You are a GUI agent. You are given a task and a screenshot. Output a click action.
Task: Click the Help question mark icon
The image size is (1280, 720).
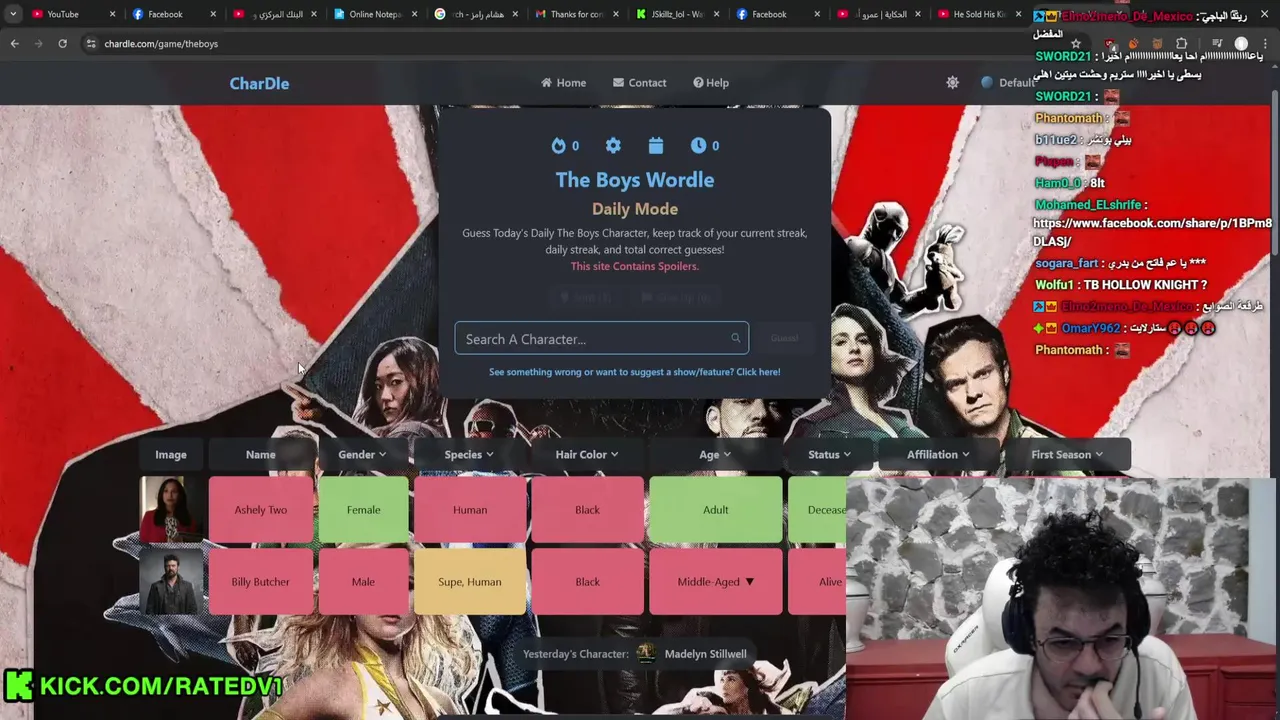[698, 83]
